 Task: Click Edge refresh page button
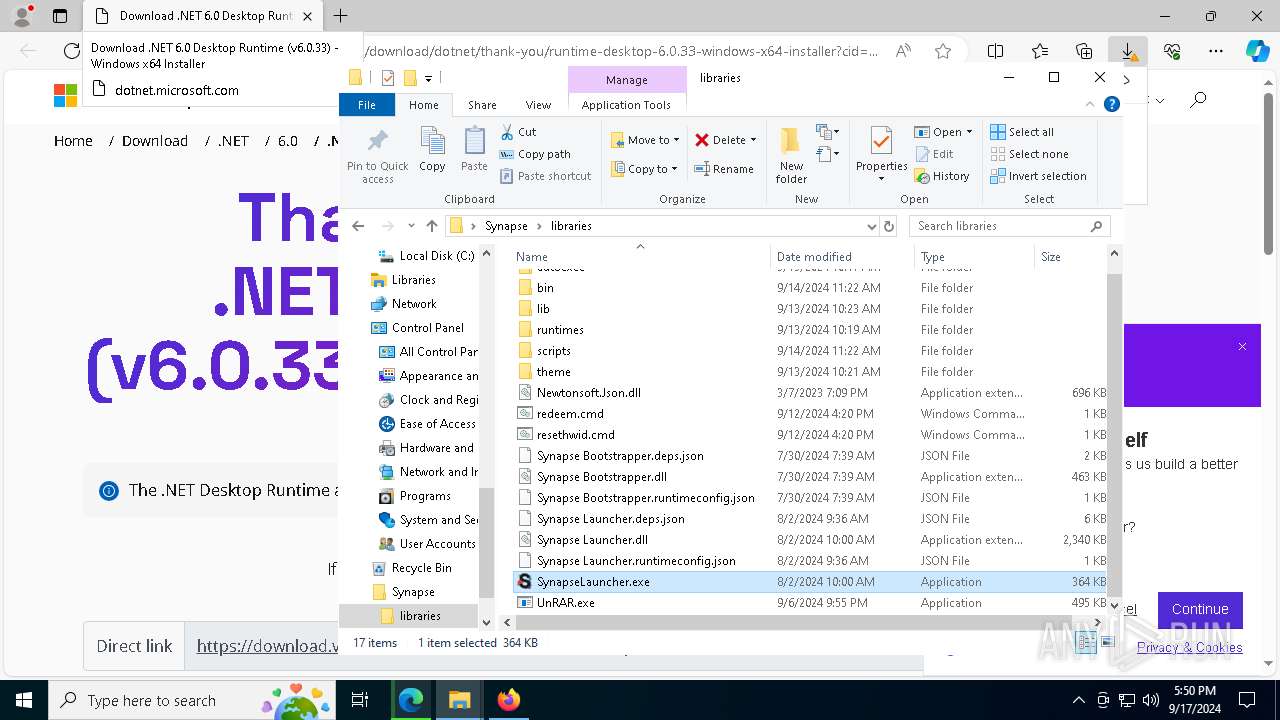(x=71, y=51)
